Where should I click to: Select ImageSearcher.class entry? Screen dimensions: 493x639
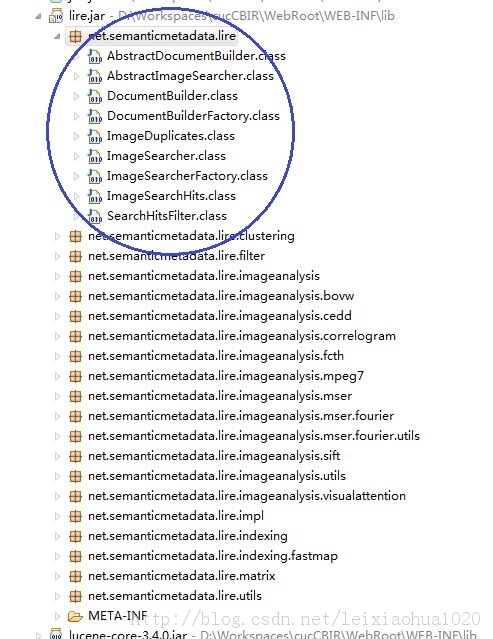166,156
